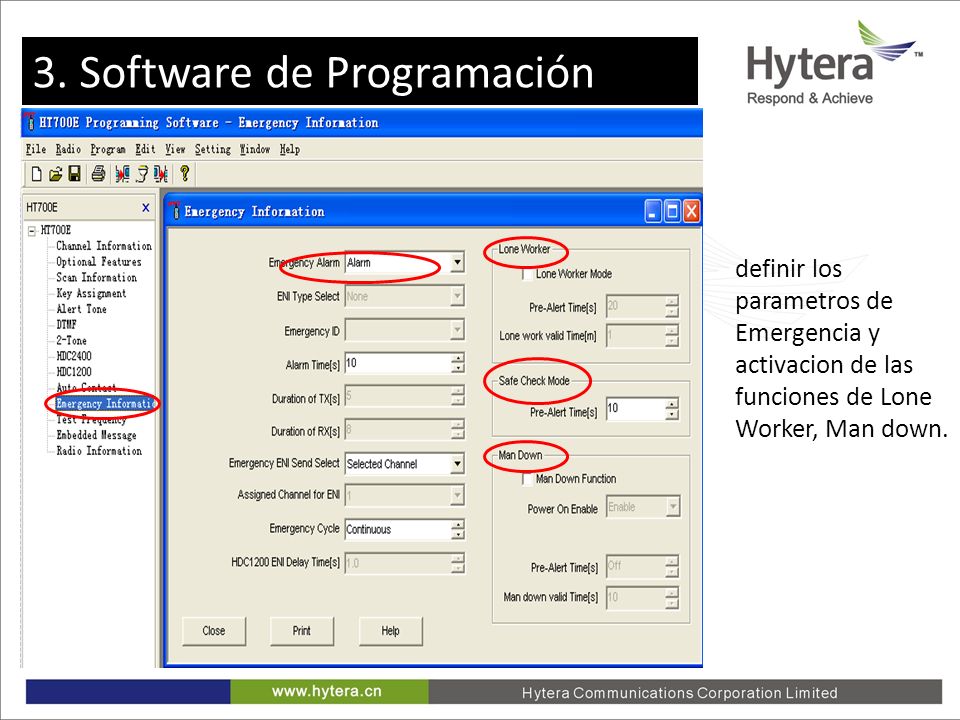Viewport: 960px width, 720px height.
Task: Open the Program menu
Action: pos(108,149)
